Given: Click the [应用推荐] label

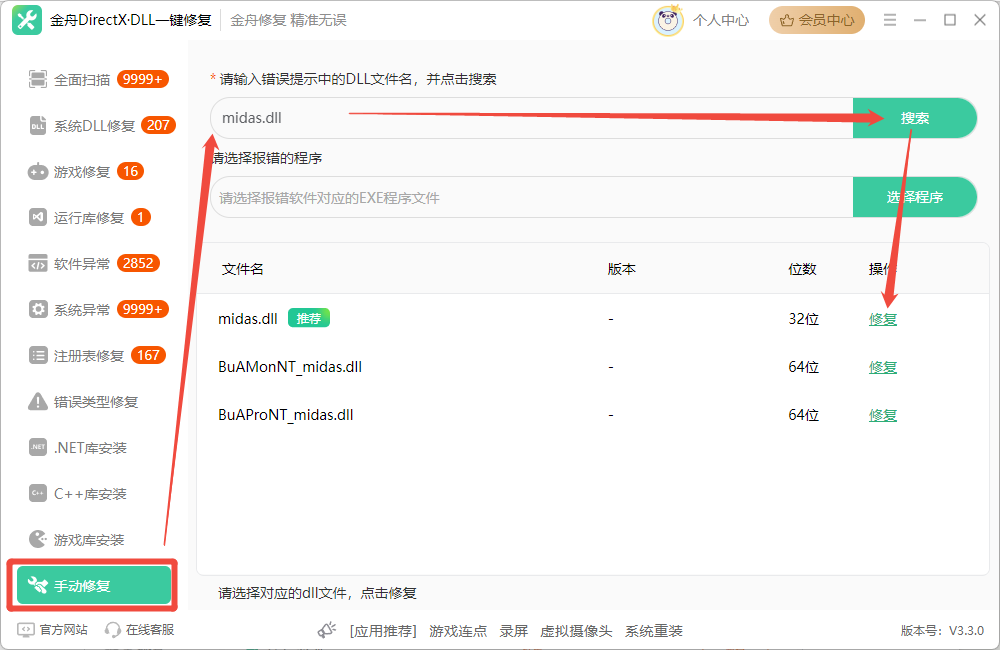Looking at the screenshot, I should [x=383, y=631].
